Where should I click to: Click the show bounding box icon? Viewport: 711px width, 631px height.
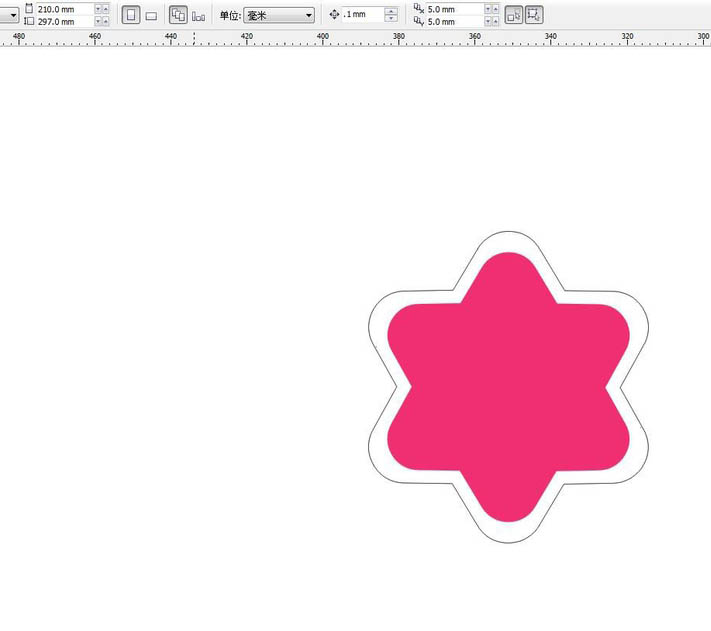tap(534, 15)
